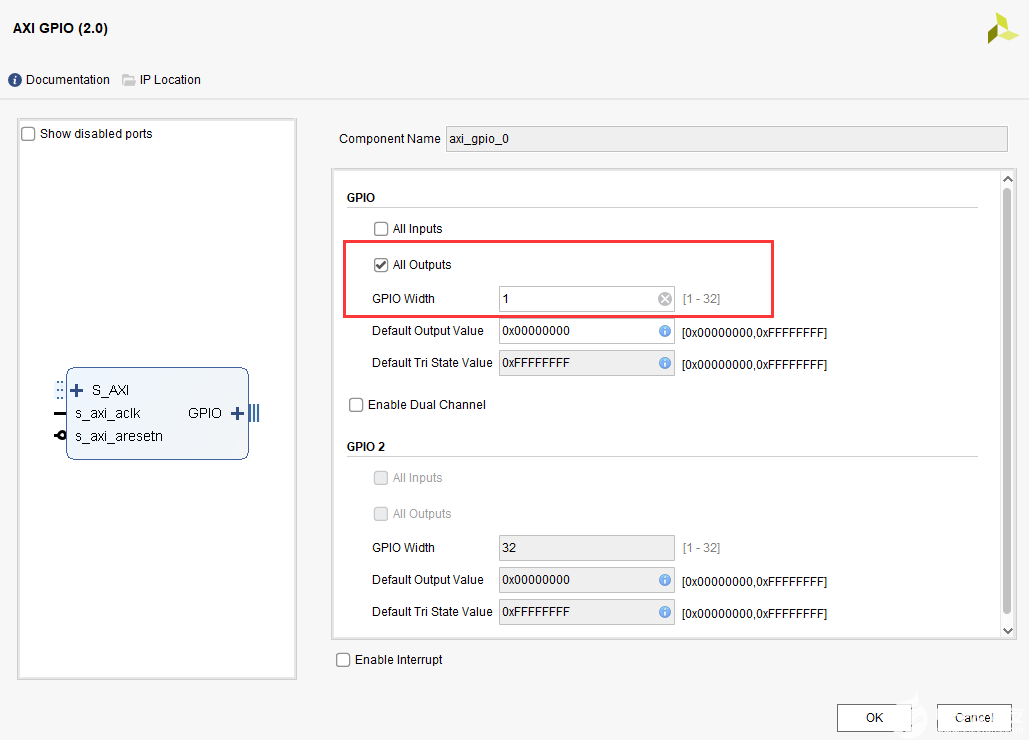Click info icon beside GPIO 2 Default Tri State Value
Screen dimensions: 1029x740
point(665,612)
